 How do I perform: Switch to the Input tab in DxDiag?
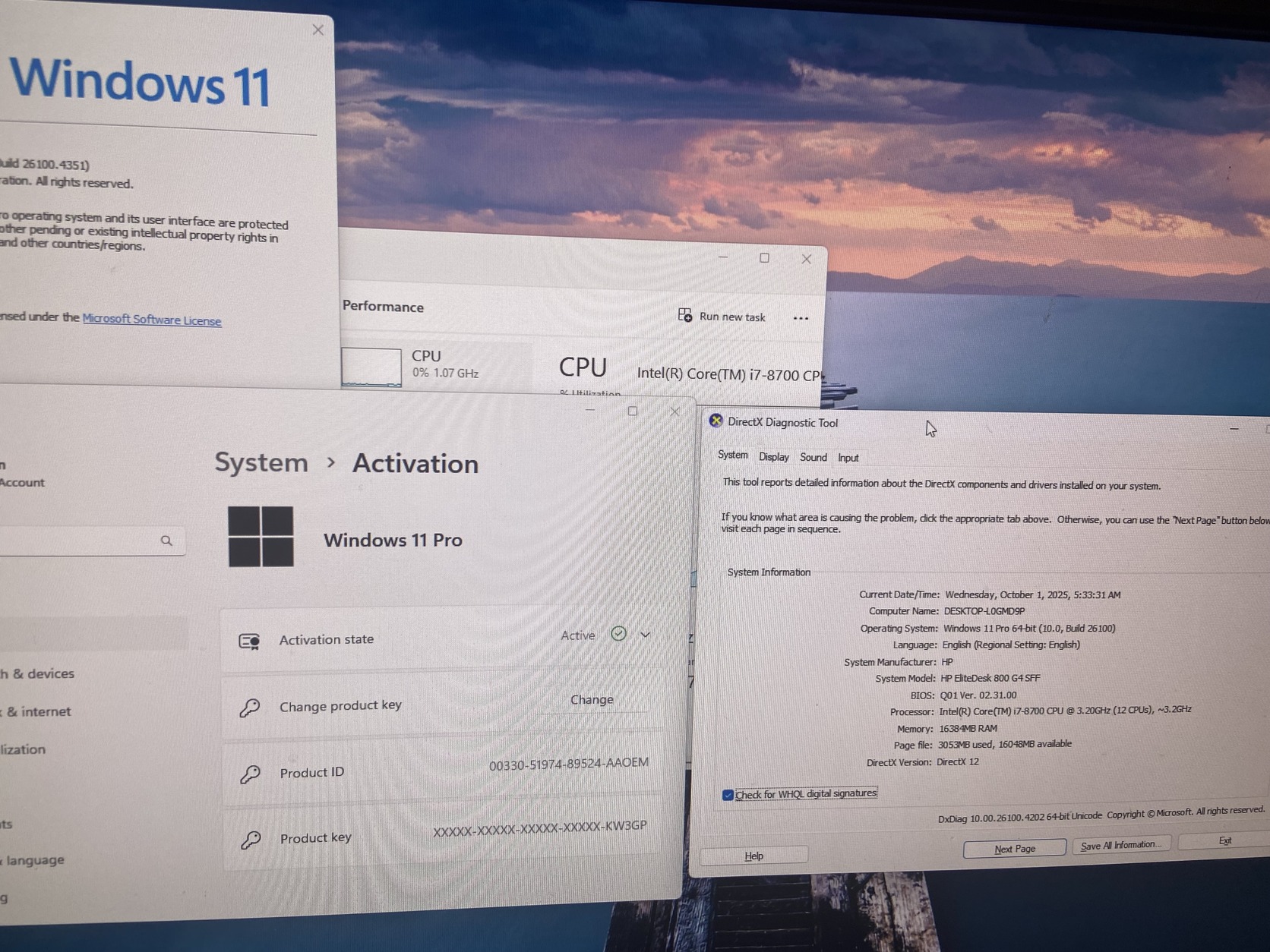(848, 458)
